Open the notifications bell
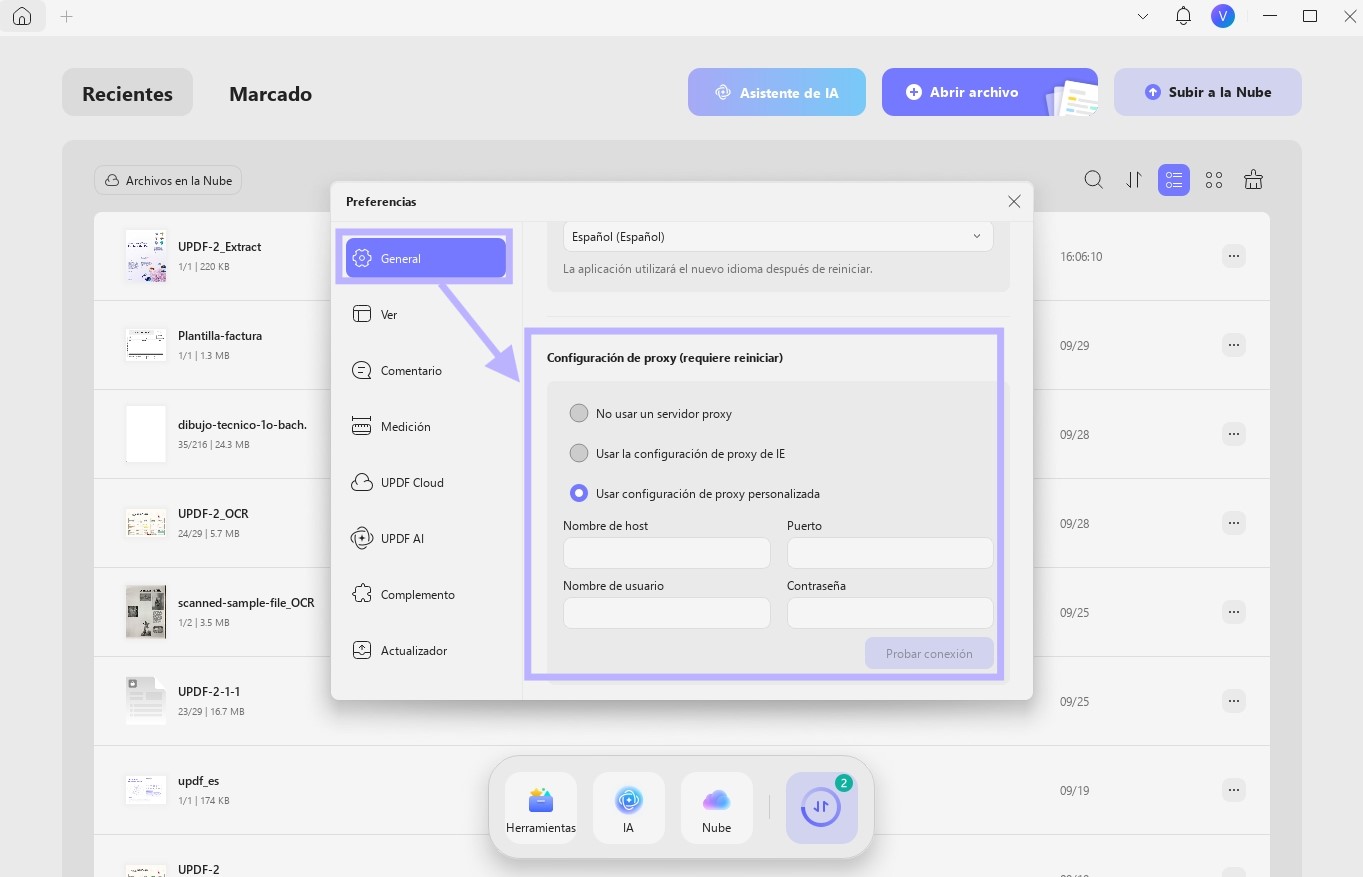The height and width of the screenshot is (877, 1363). 1183,16
